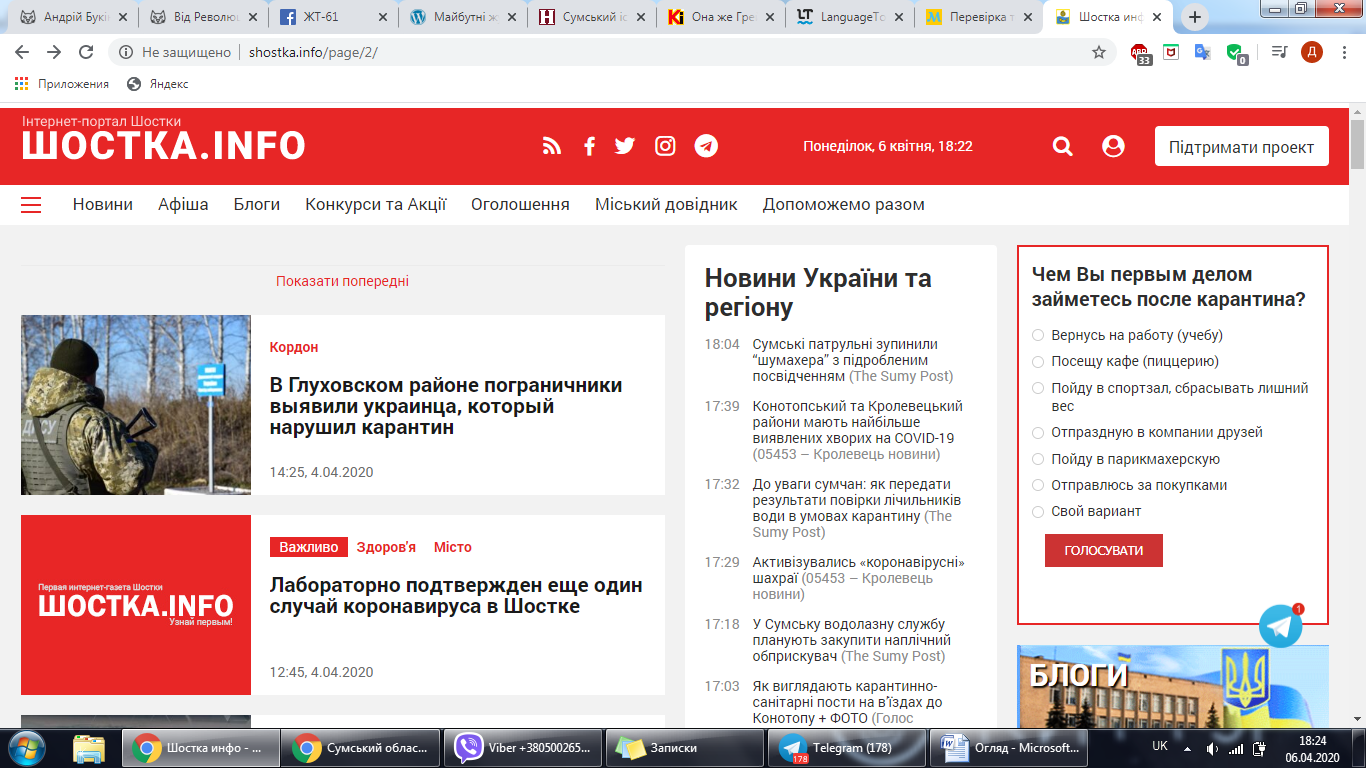This screenshot has height=768, width=1366.
Task: Open File Explorer from the taskbar
Action: click(x=90, y=747)
